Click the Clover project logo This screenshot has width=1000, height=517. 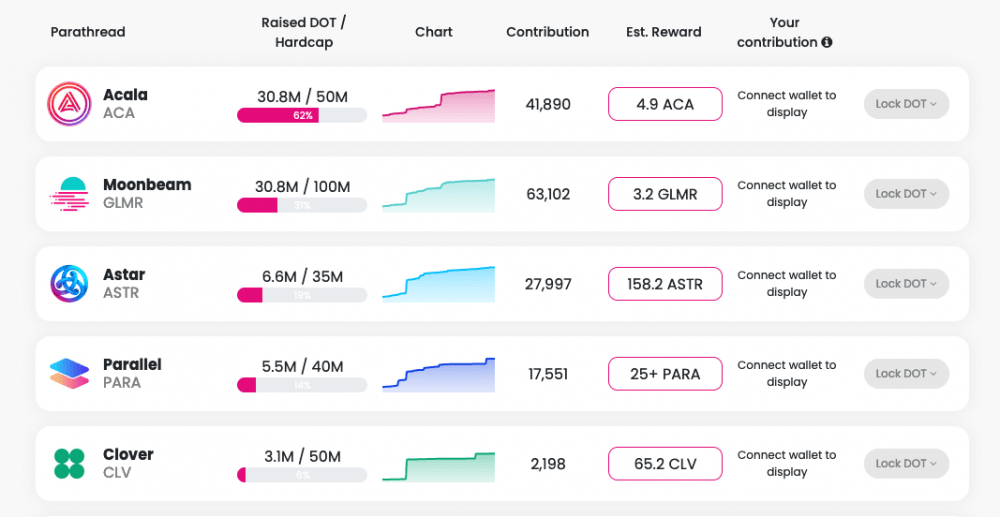[69, 463]
